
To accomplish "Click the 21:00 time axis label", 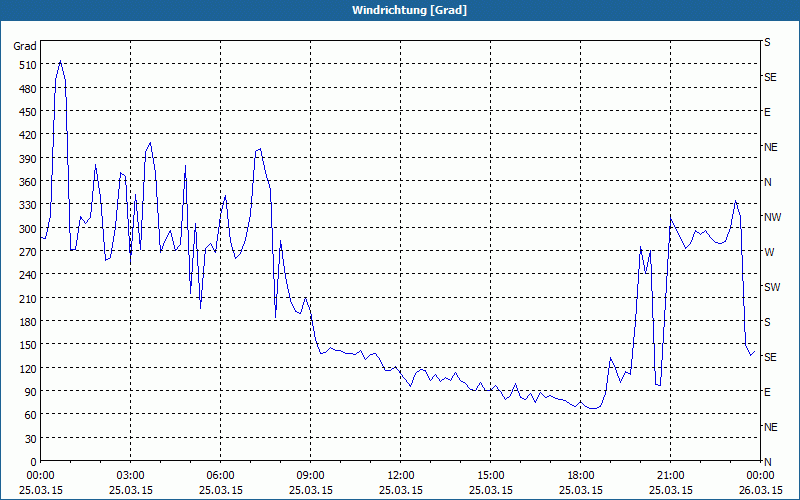I will tap(670, 476).
